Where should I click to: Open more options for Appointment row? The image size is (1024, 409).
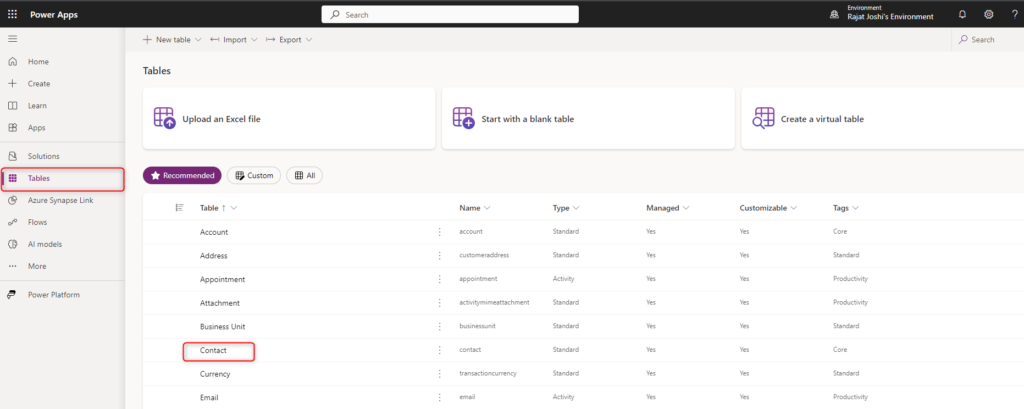click(x=440, y=279)
